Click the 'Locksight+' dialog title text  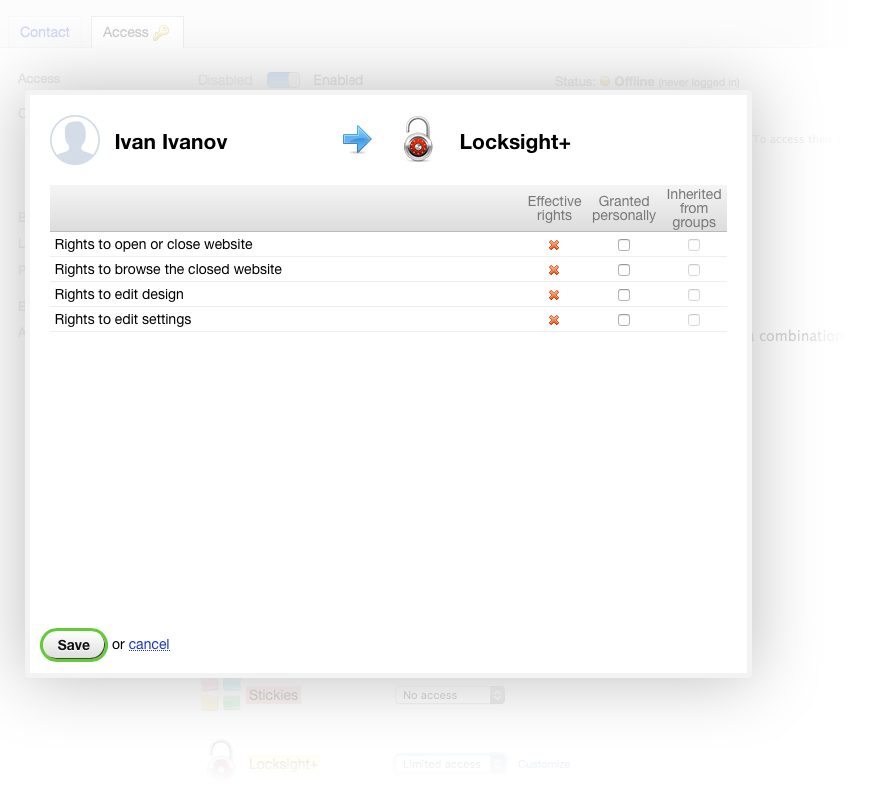tap(515, 141)
